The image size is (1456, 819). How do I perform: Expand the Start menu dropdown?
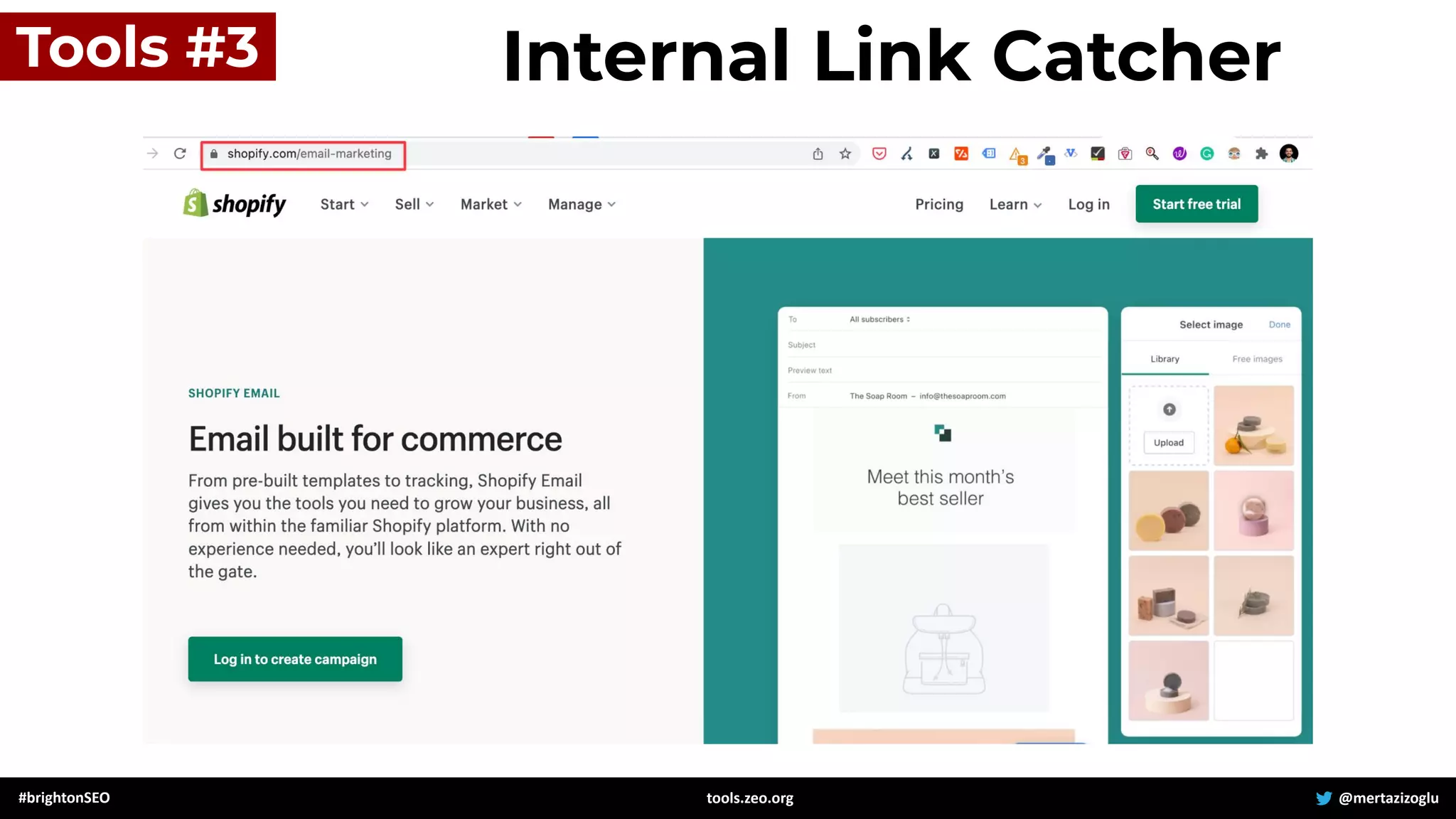[x=344, y=204]
